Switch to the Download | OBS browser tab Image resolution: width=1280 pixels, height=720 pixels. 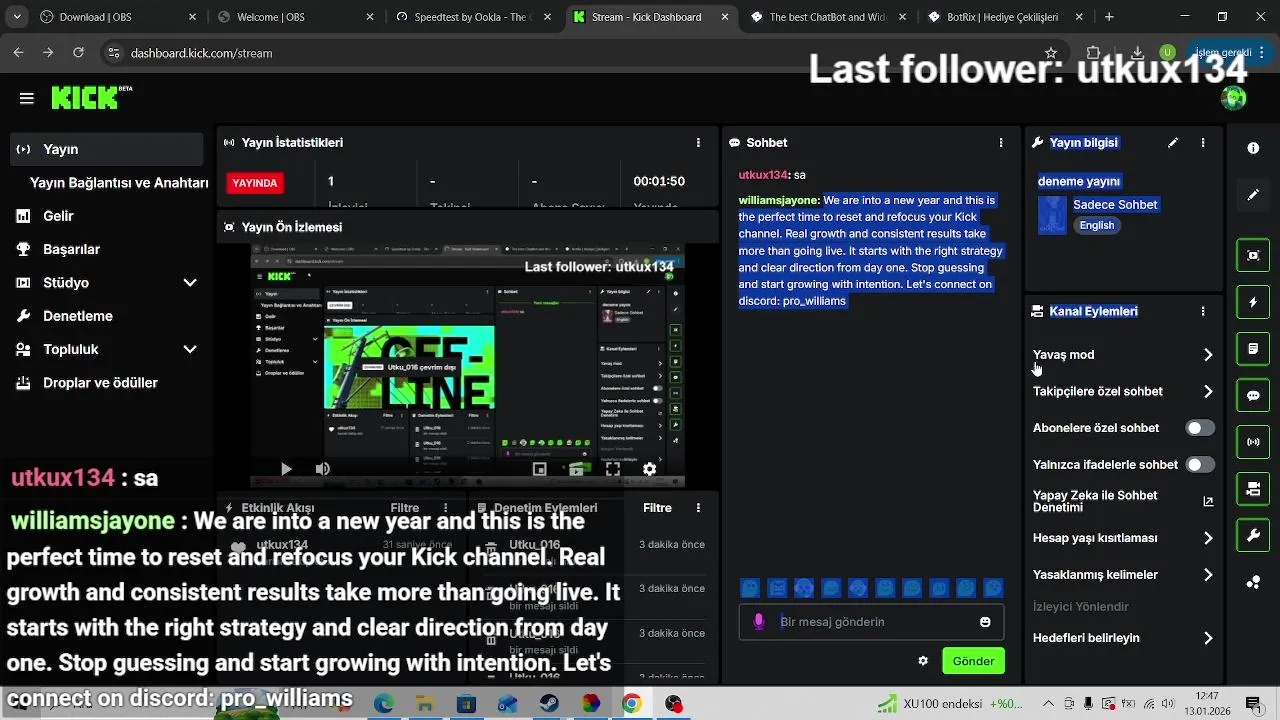tap(109, 17)
